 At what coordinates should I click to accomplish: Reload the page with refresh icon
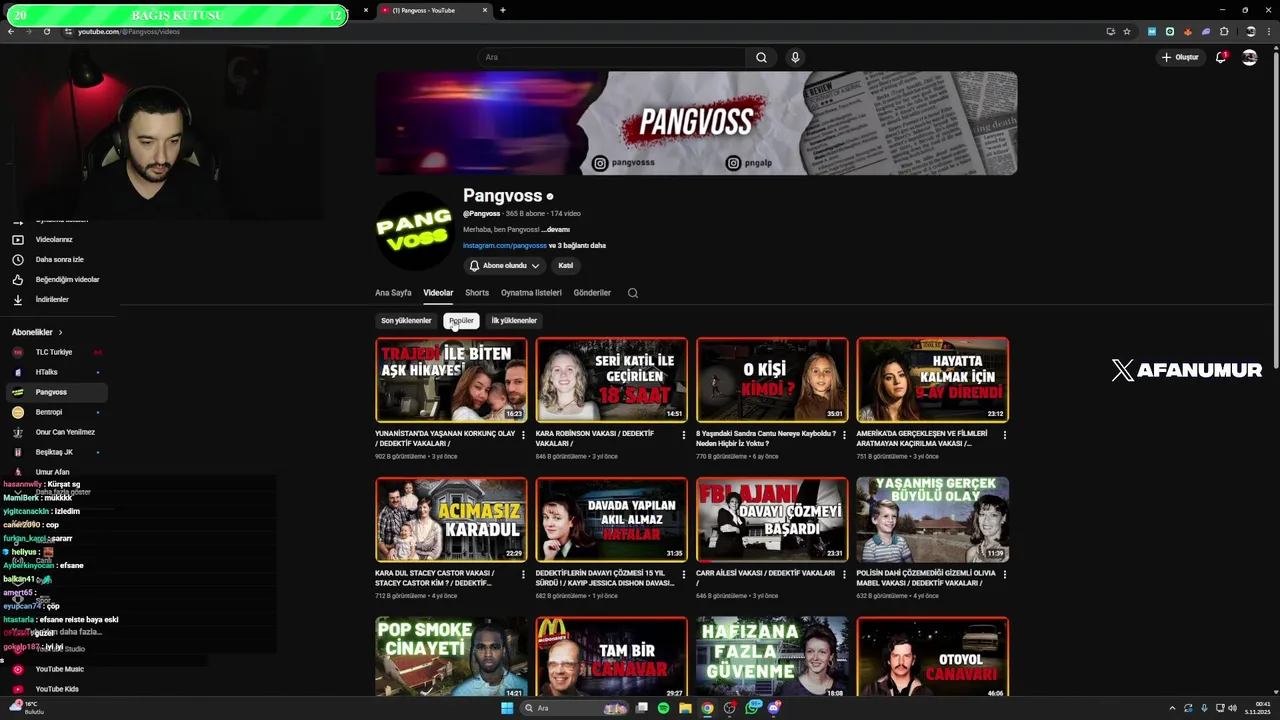click(47, 31)
